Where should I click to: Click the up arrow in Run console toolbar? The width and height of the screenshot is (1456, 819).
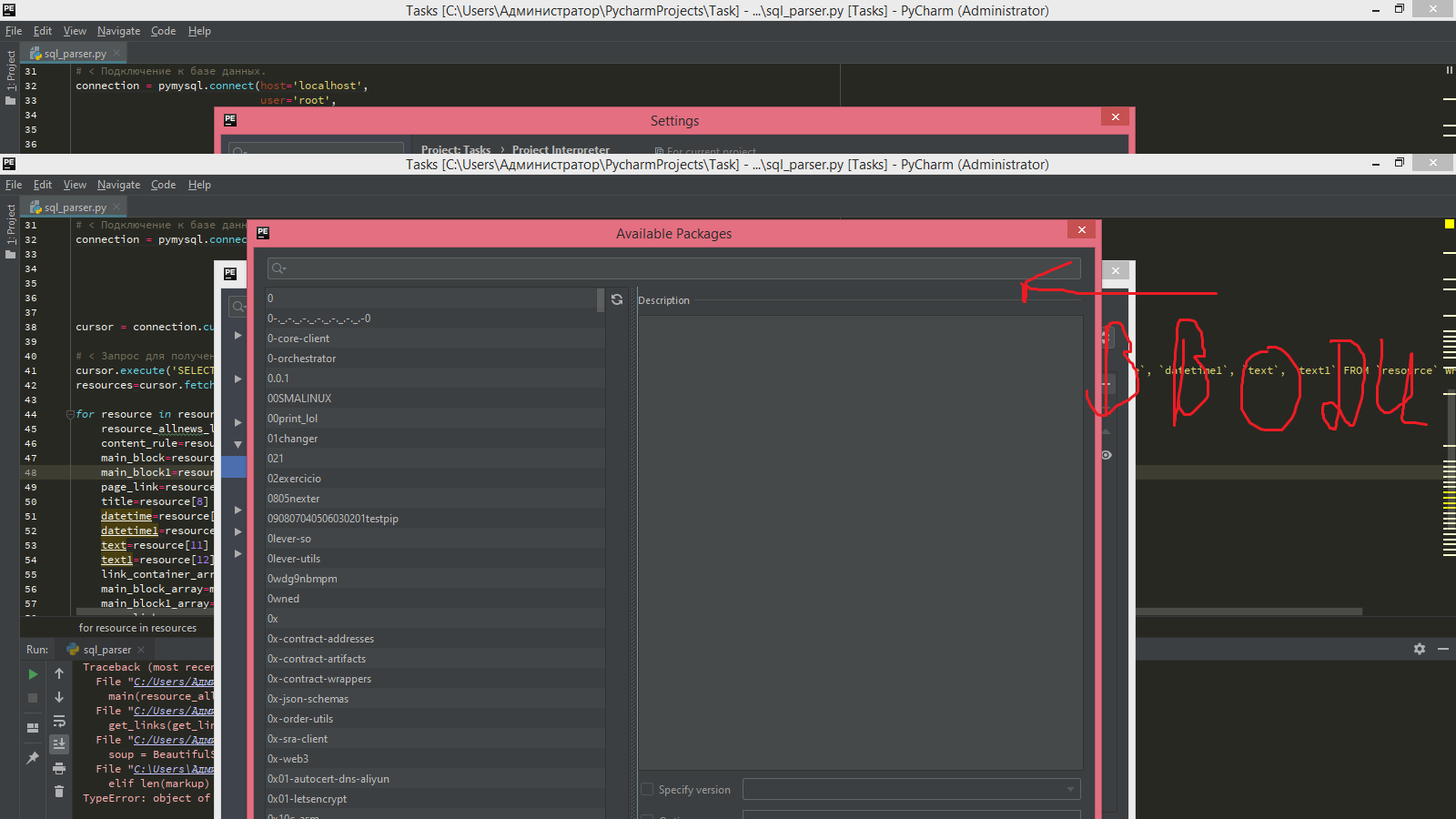point(59,673)
